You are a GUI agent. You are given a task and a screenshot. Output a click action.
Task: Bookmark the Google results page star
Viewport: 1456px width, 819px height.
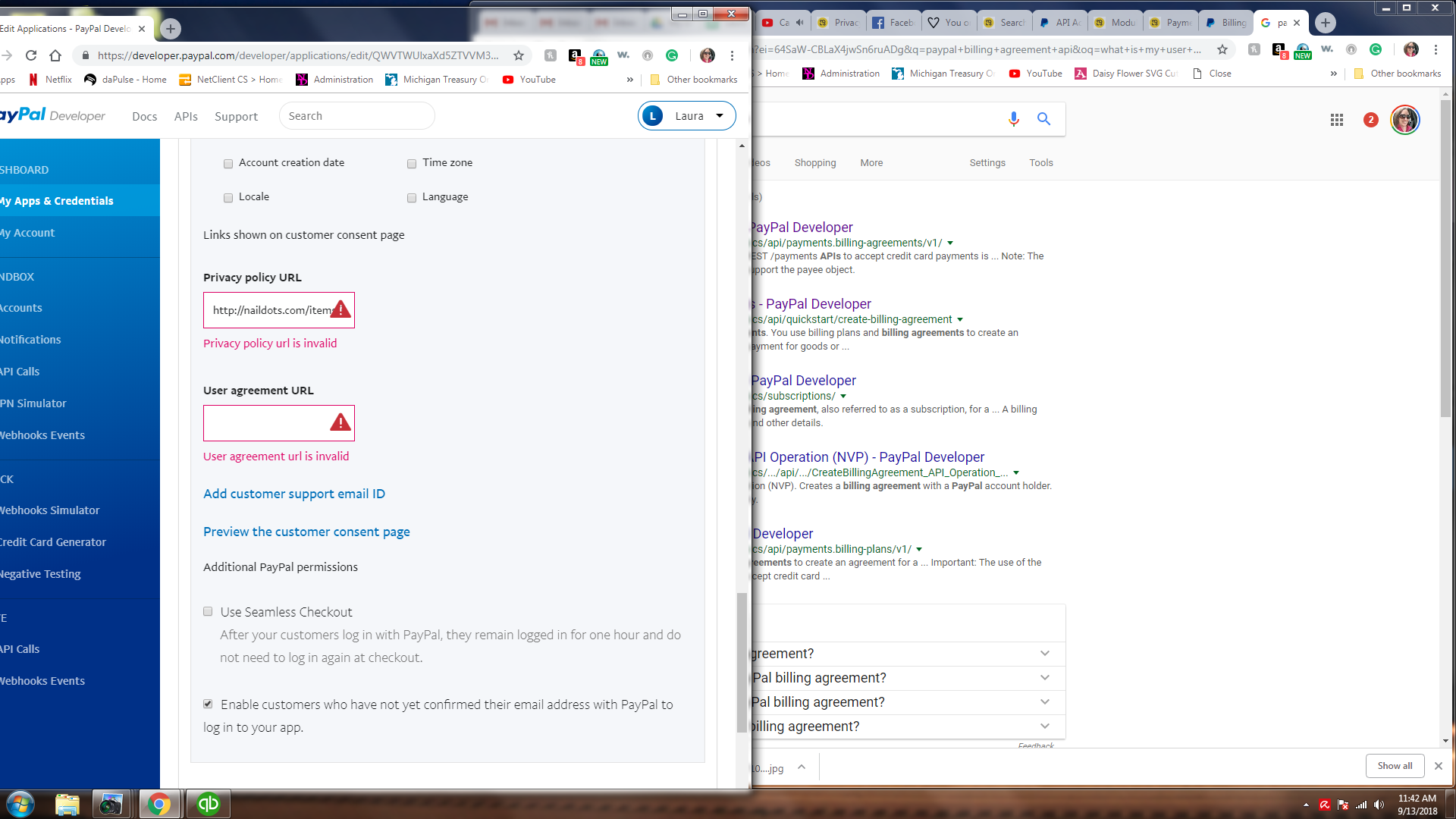pos(1222,49)
